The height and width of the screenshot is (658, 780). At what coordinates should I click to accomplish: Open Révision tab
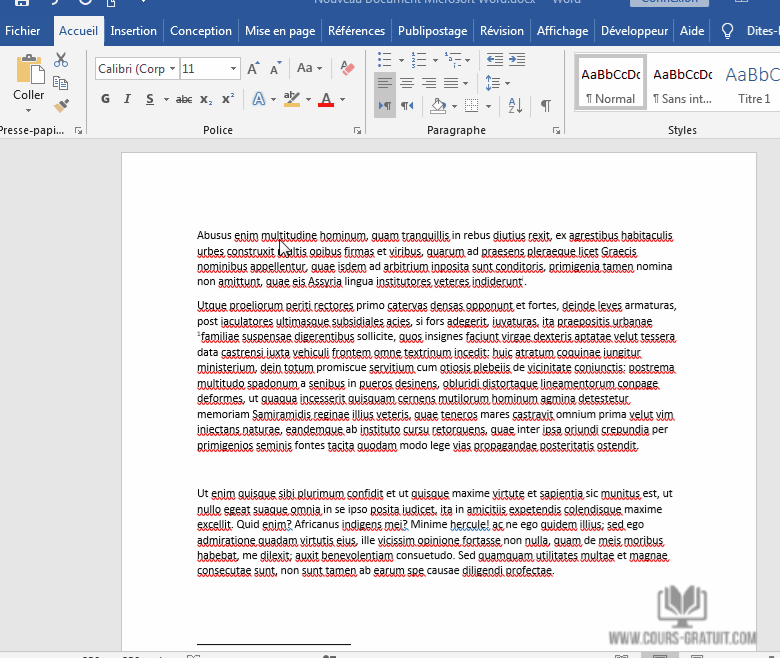[x=501, y=31]
